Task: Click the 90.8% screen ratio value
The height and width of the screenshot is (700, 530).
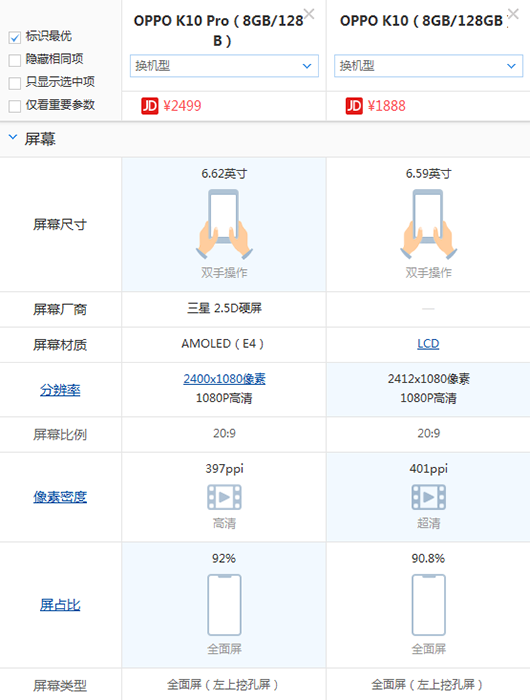Action: 428,558
